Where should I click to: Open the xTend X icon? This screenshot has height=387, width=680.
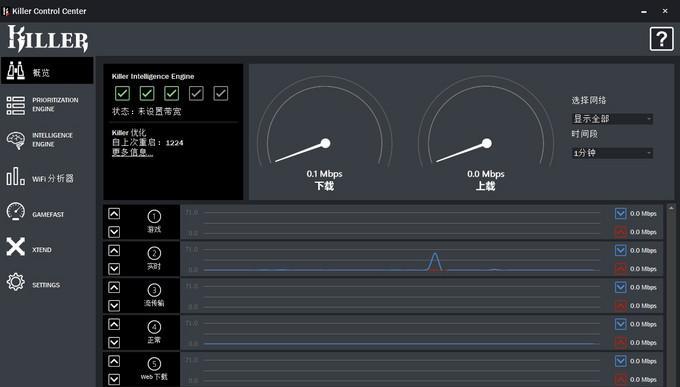point(16,247)
